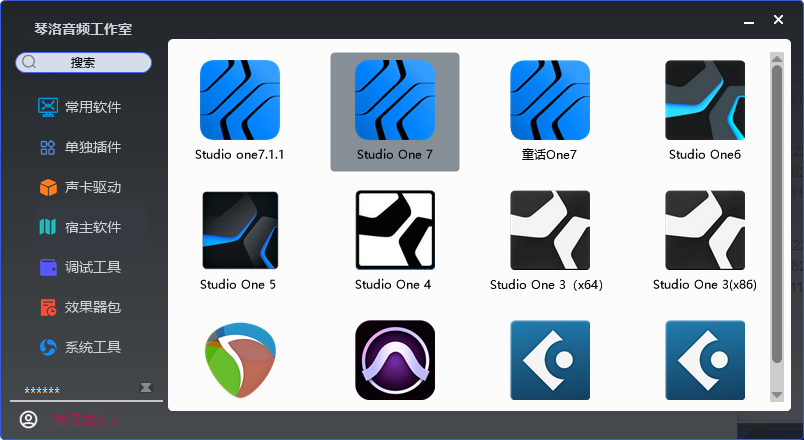Viewport: 804px width, 440px height.
Task: Click the 琴洛音频工作室 title text
Action: [83, 29]
